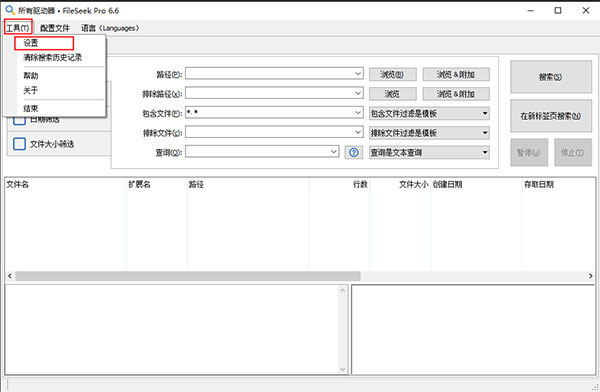Click the left arrow of the horizontal scrollbar
Screen dimensions: 600x392
point(10,276)
